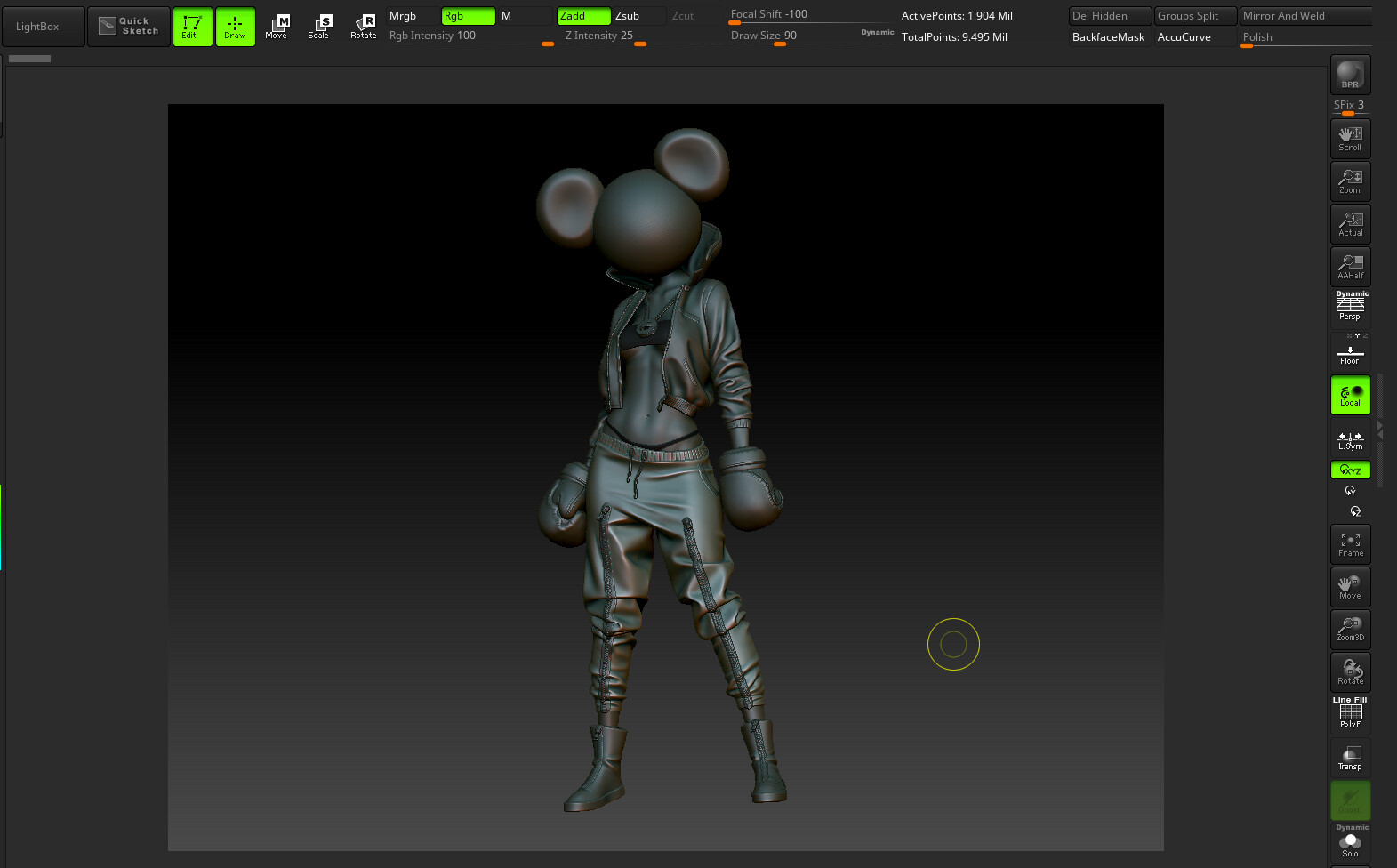The height and width of the screenshot is (868, 1397).
Task: Adjust the Draw Size slider
Action: pos(792,36)
